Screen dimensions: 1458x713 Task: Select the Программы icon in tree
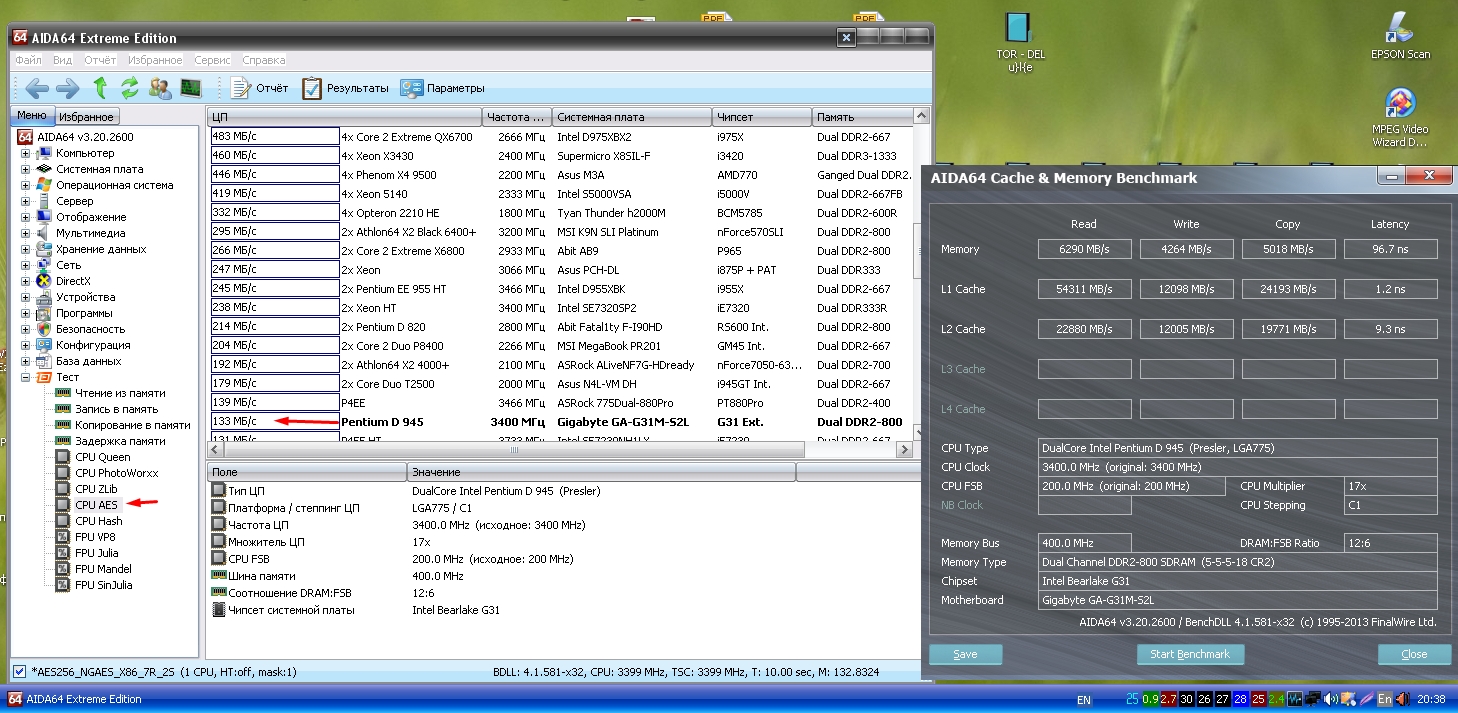pos(43,313)
